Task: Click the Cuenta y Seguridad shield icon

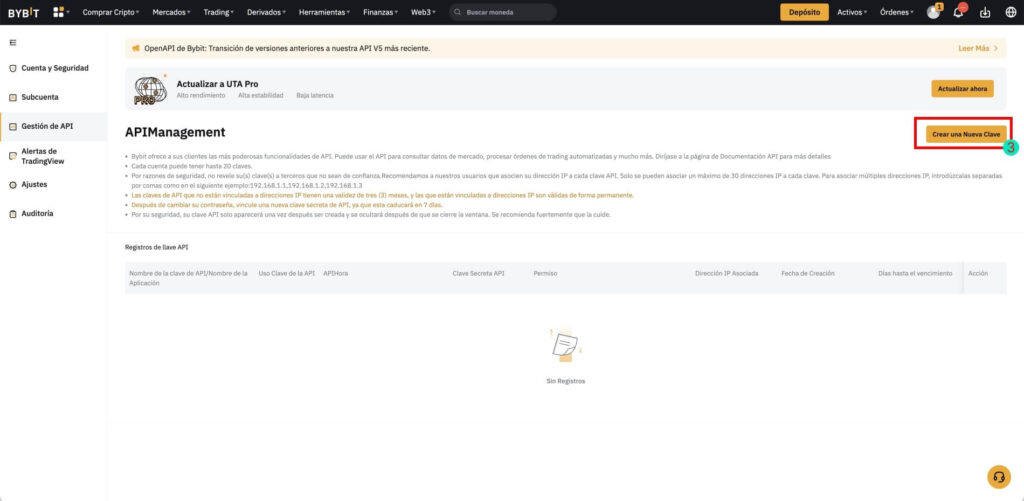Action: 12,69
